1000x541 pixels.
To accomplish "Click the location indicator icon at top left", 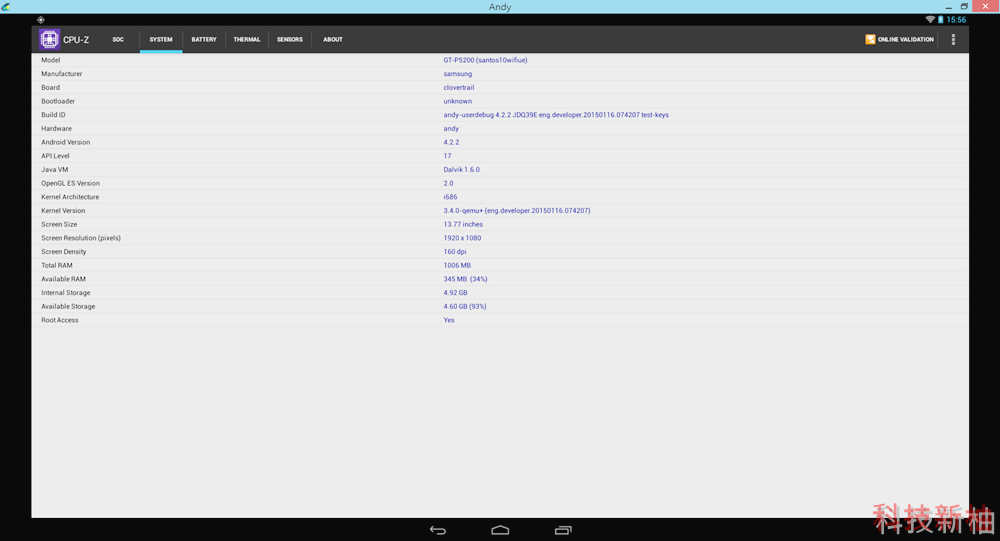I will (40, 20).
